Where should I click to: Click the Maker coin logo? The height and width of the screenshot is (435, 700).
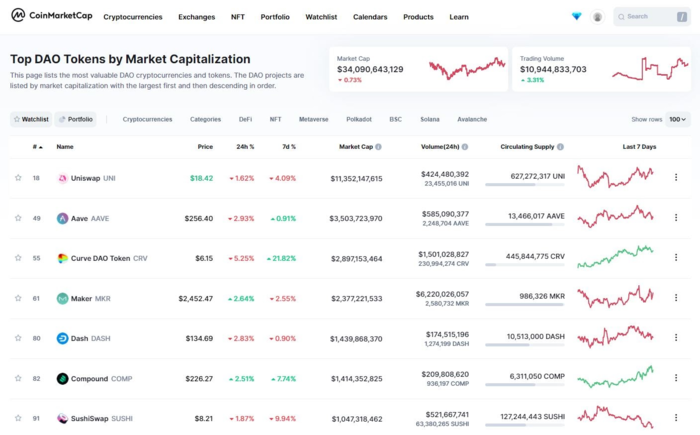coord(62,298)
